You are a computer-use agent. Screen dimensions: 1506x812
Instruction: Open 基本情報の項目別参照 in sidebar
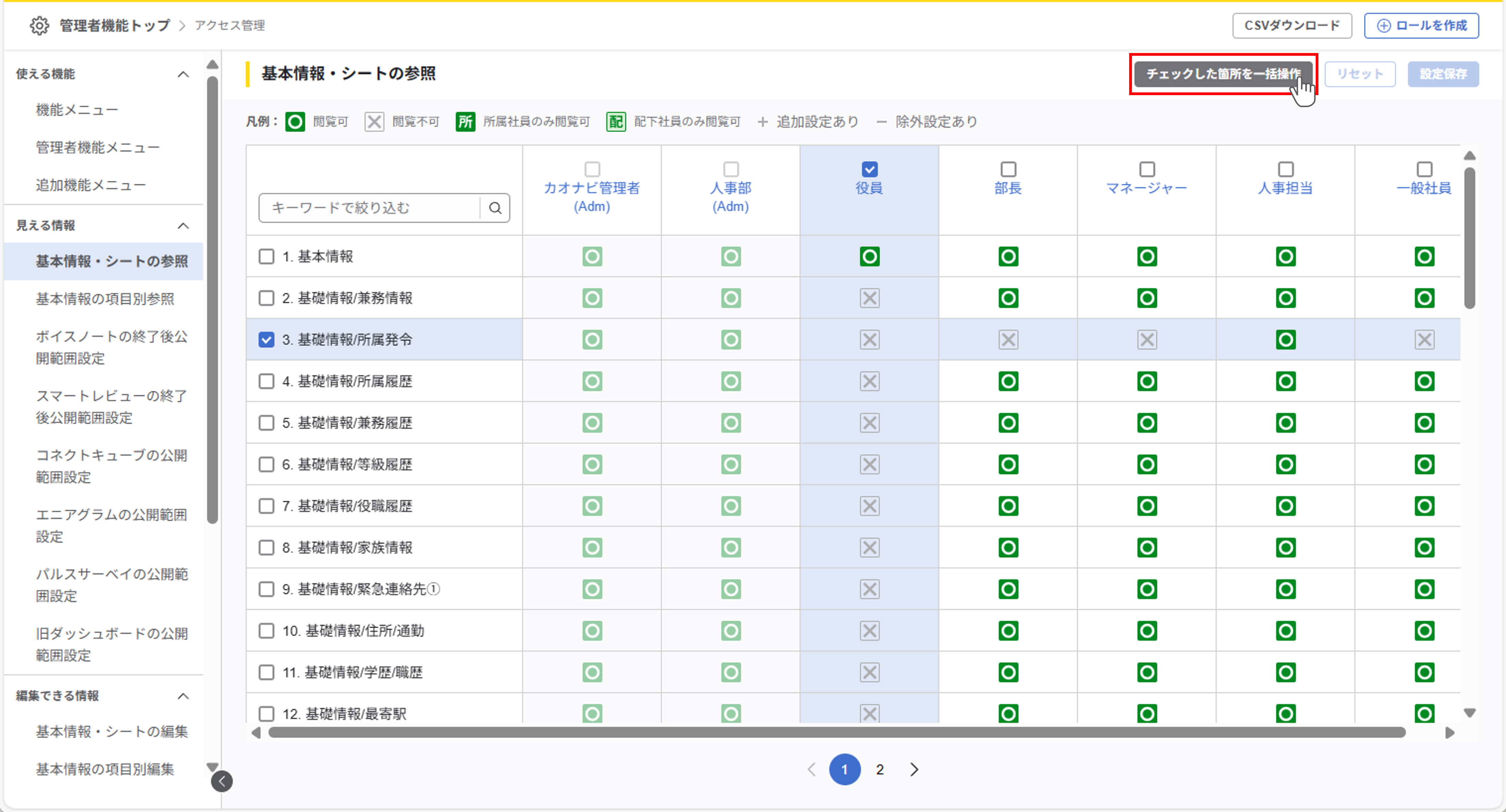click(105, 299)
